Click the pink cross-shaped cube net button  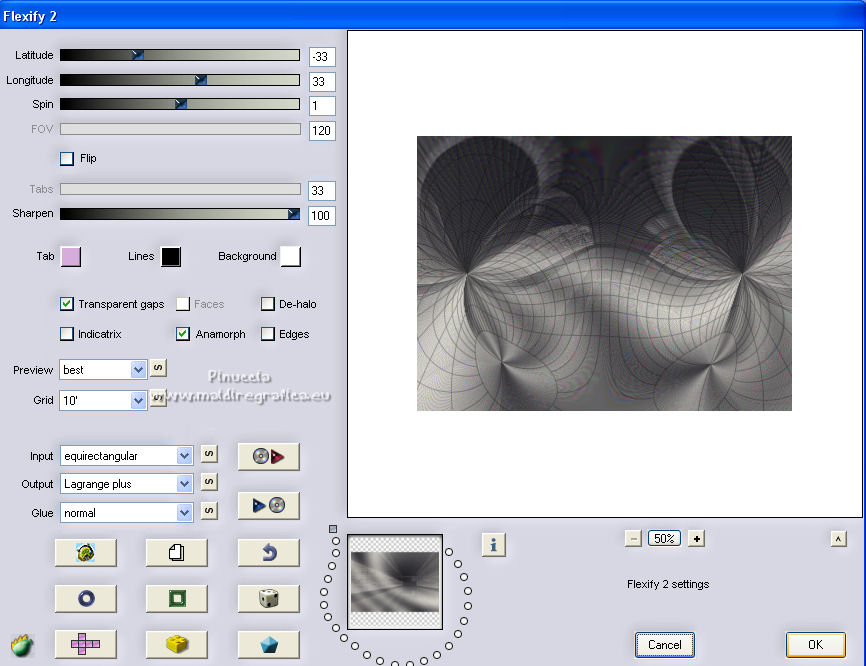click(x=85, y=645)
